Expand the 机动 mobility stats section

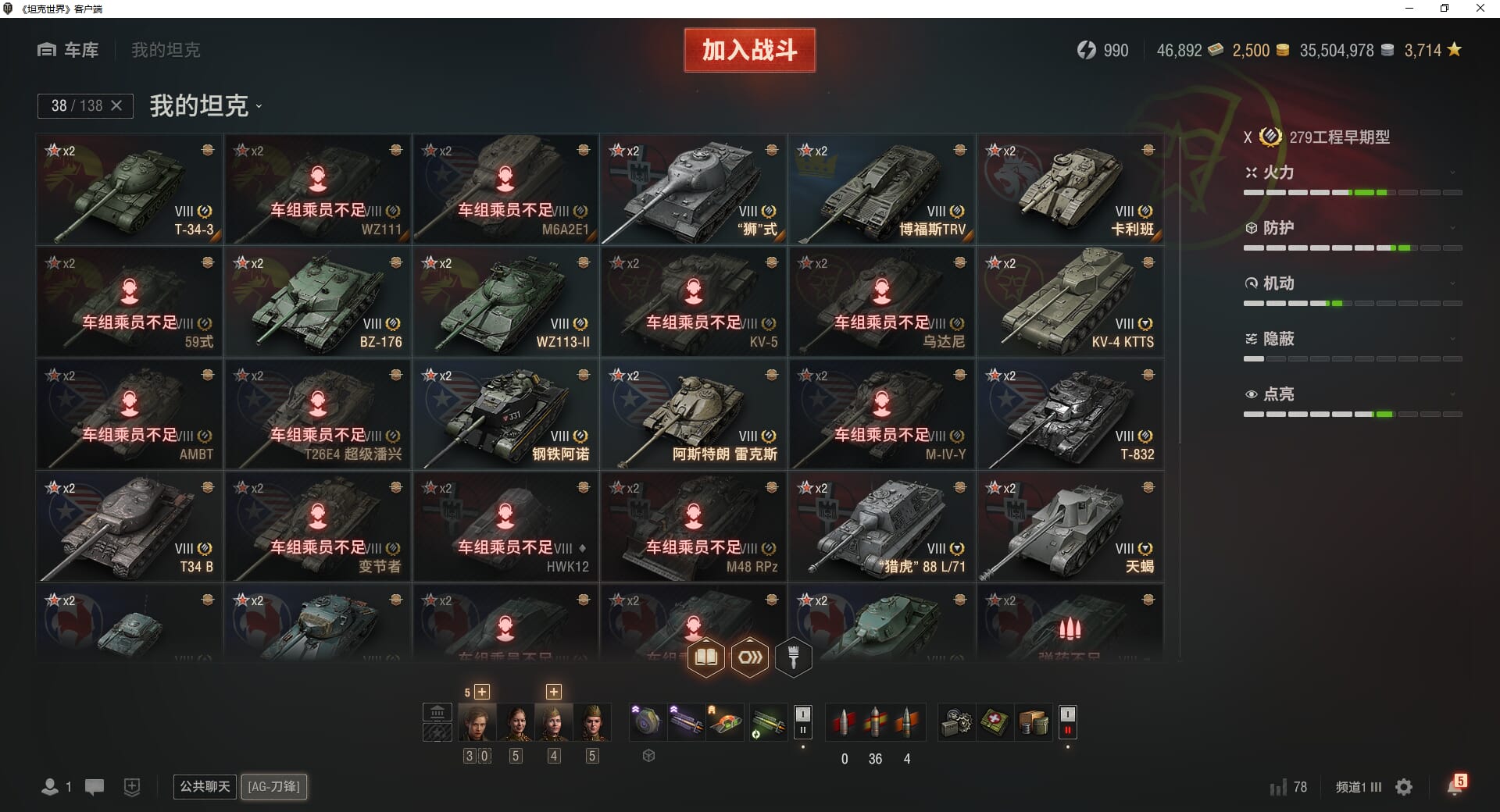[1352, 283]
